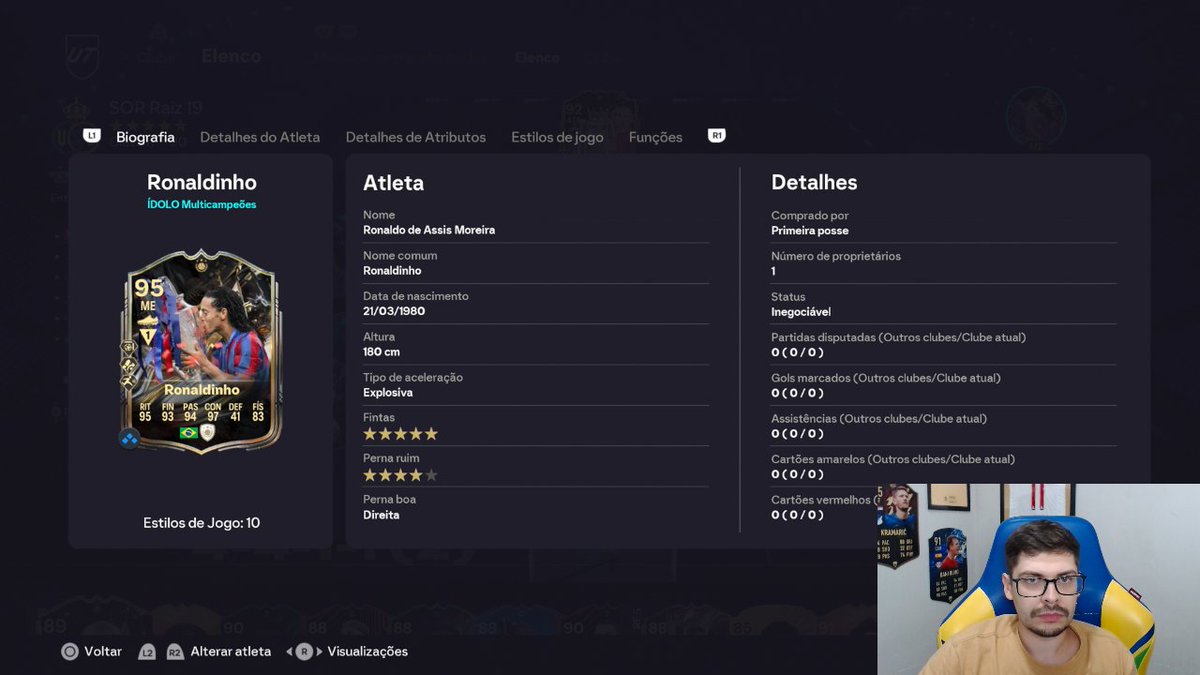Go to Estilos de jogo tab

click(557, 137)
